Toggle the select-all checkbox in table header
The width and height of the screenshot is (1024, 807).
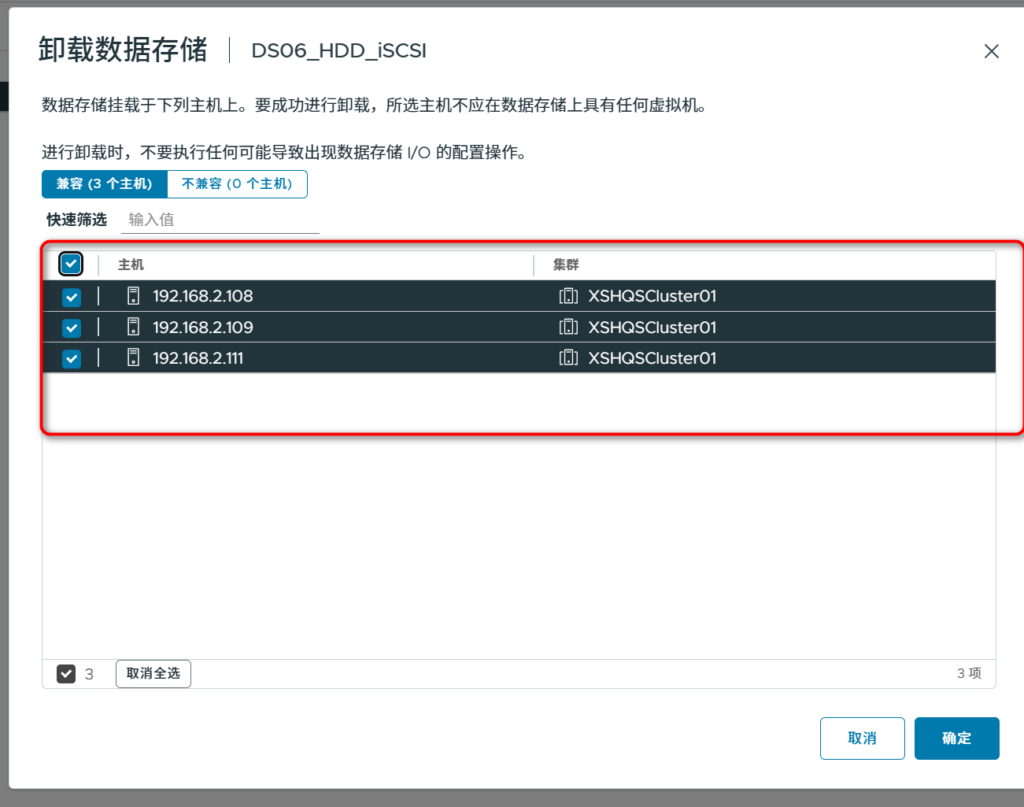(x=71, y=264)
